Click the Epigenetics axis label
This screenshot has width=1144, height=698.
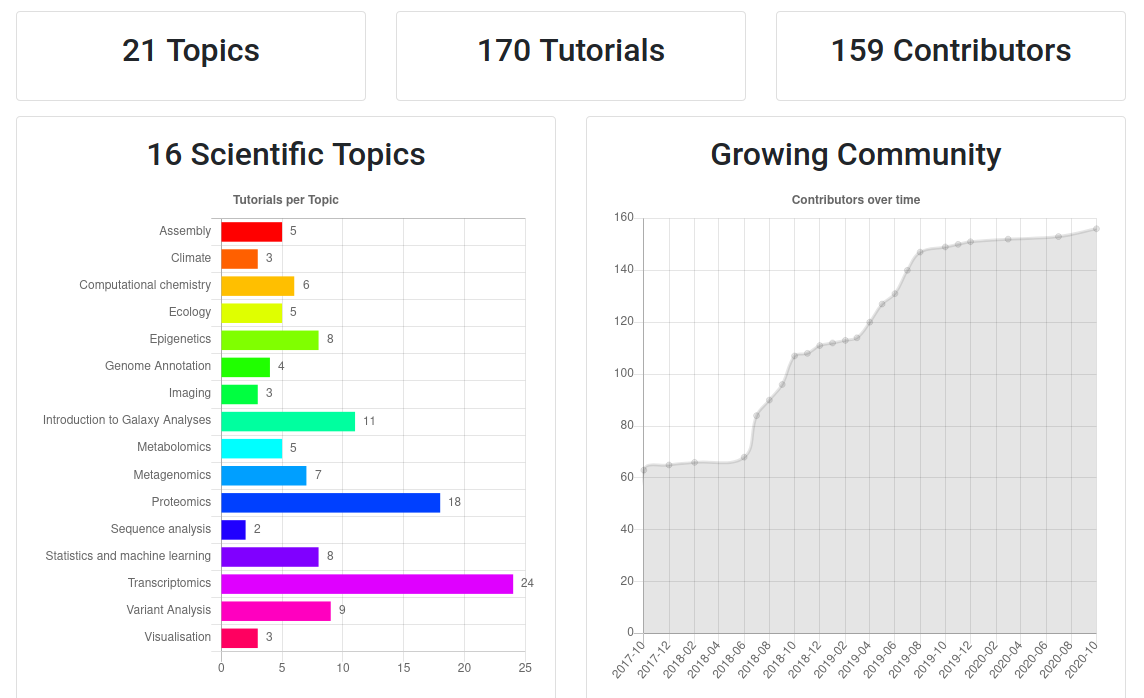pyautogui.click(x=179, y=339)
